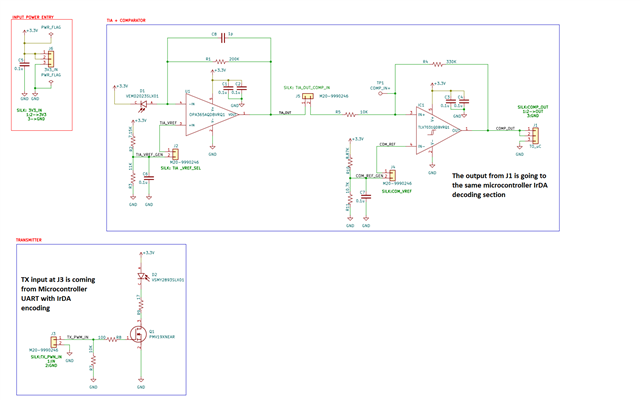The height and width of the screenshot is (400, 640).
Task: Click the TX input at J3 note
Action: click(x=58, y=294)
